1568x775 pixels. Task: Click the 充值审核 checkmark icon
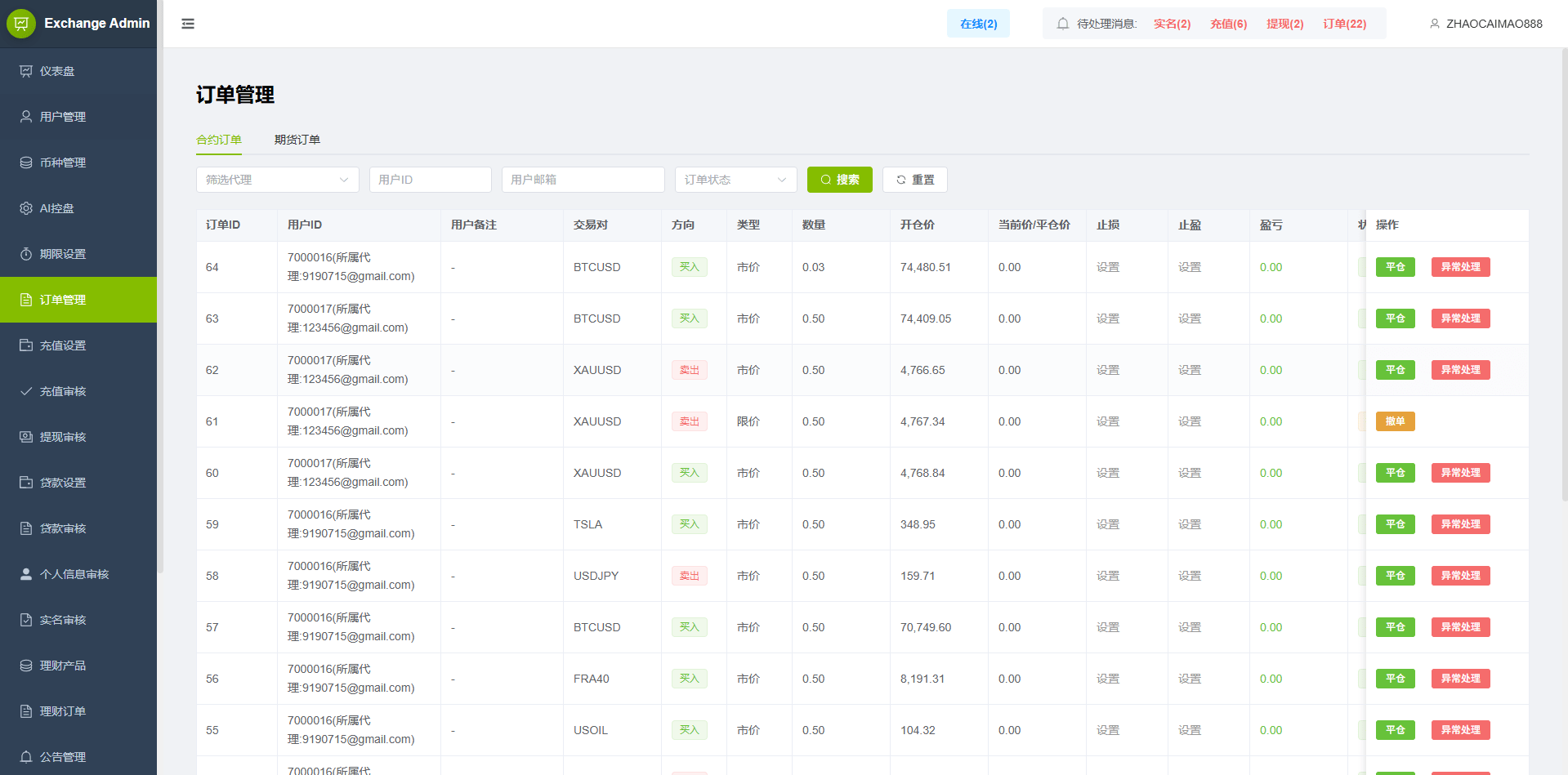pyautogui.click(x=26, y=391)
